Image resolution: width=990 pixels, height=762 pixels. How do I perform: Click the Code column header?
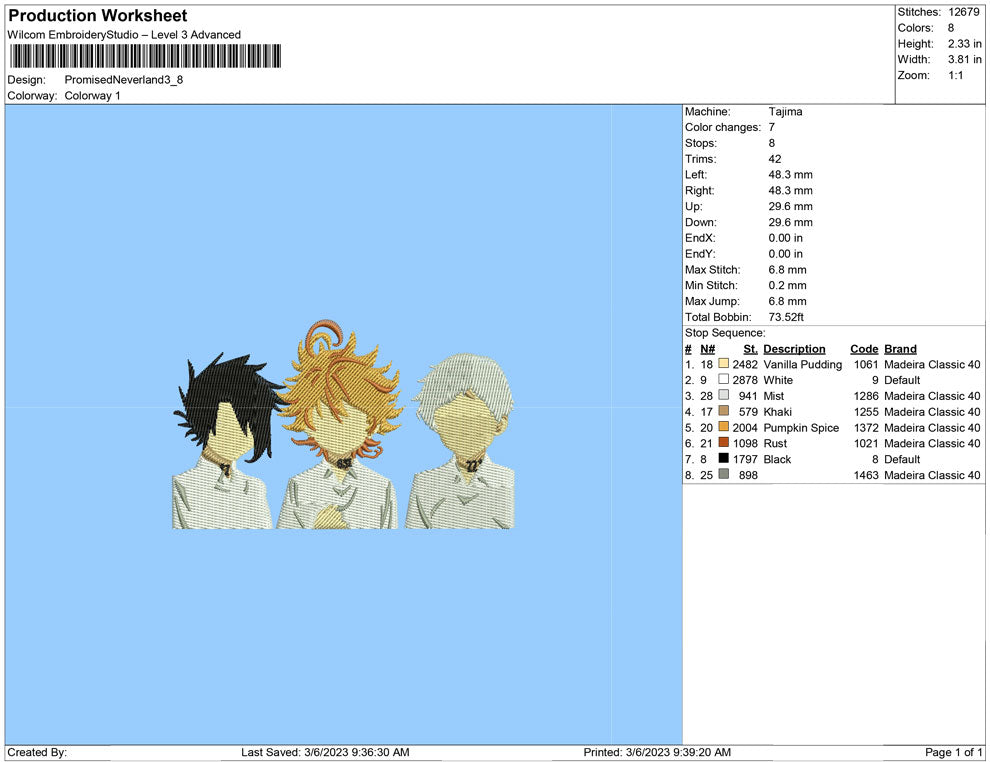tap(864, 348)
